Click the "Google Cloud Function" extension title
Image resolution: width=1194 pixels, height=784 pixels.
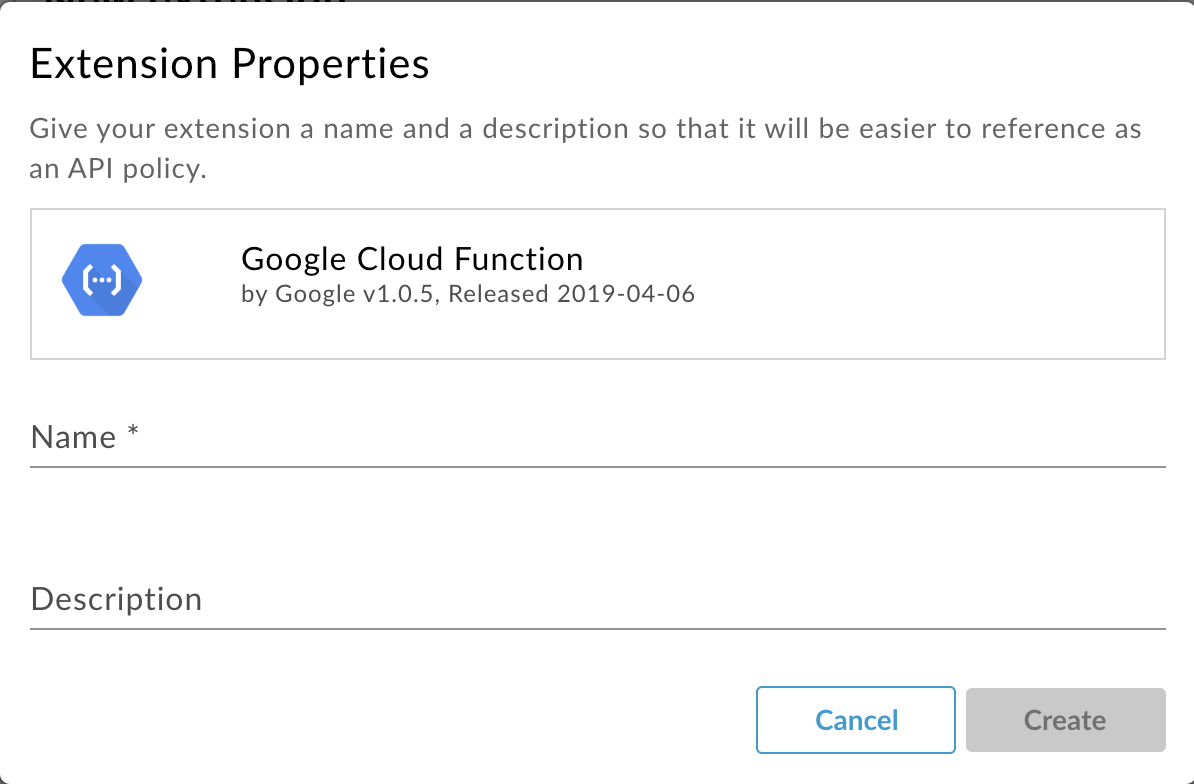pyautogui.click(x=412, y=259)
